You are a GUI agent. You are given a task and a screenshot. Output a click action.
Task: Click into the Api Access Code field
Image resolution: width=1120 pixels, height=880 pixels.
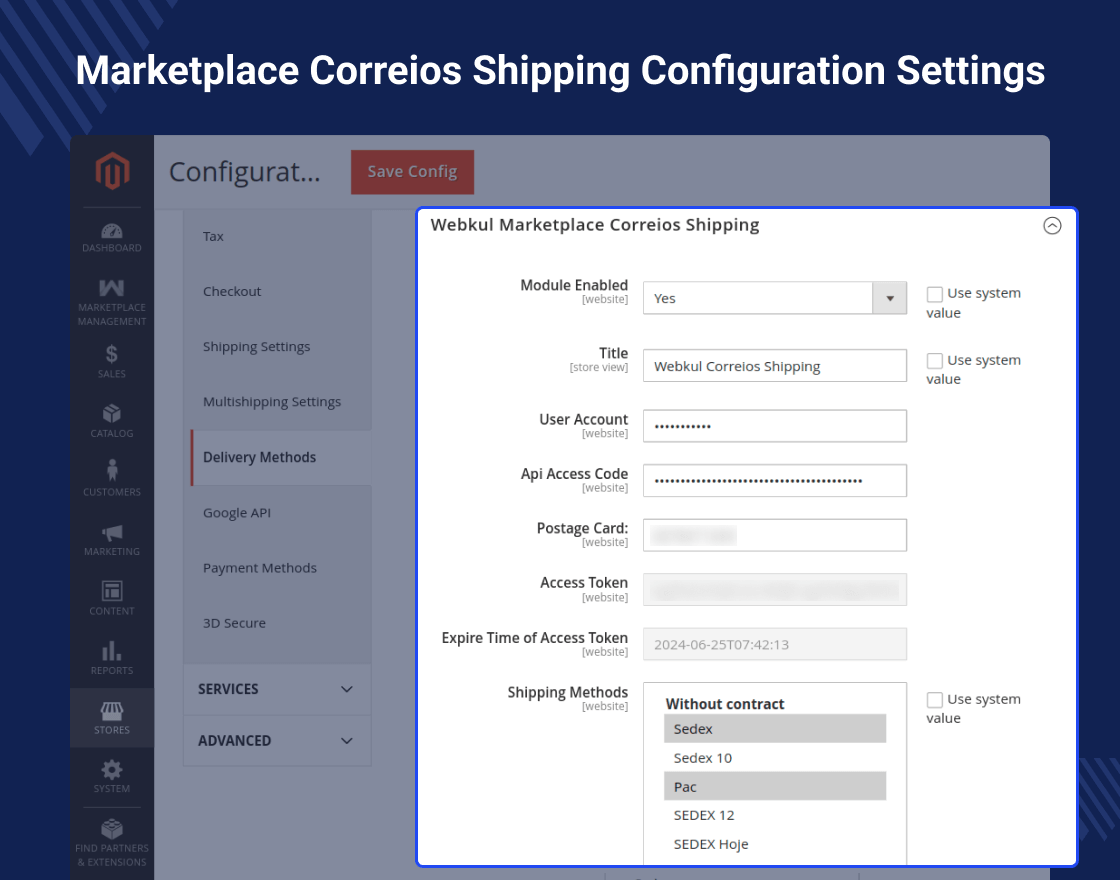(775, 481)
